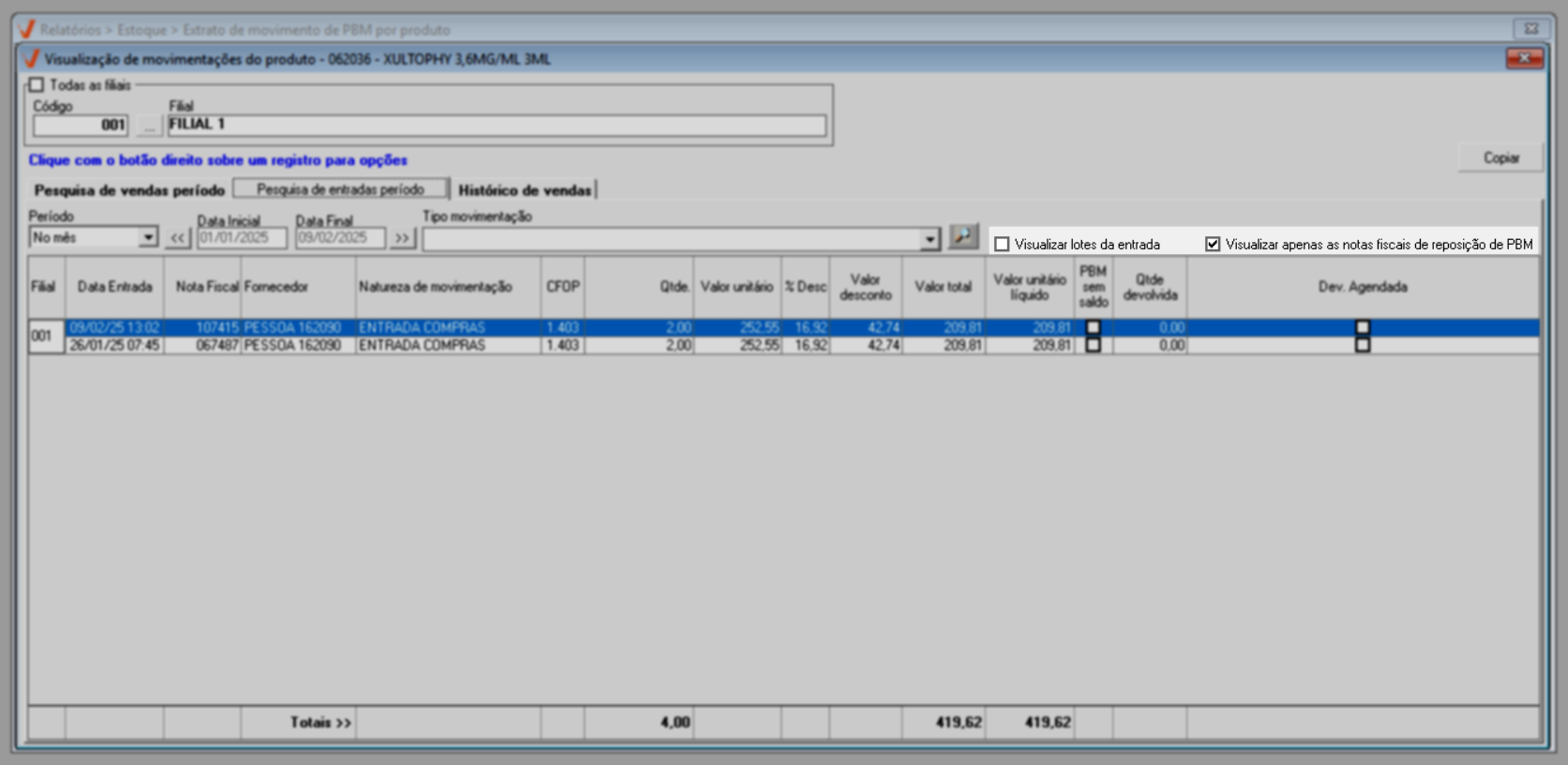Expand Tipo movimentação combo box

click(929, 240)
